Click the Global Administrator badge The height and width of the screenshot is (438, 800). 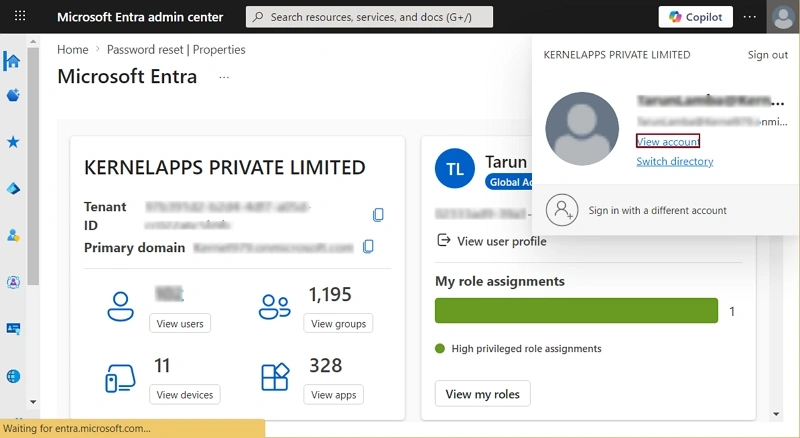[x=509, y=182]
